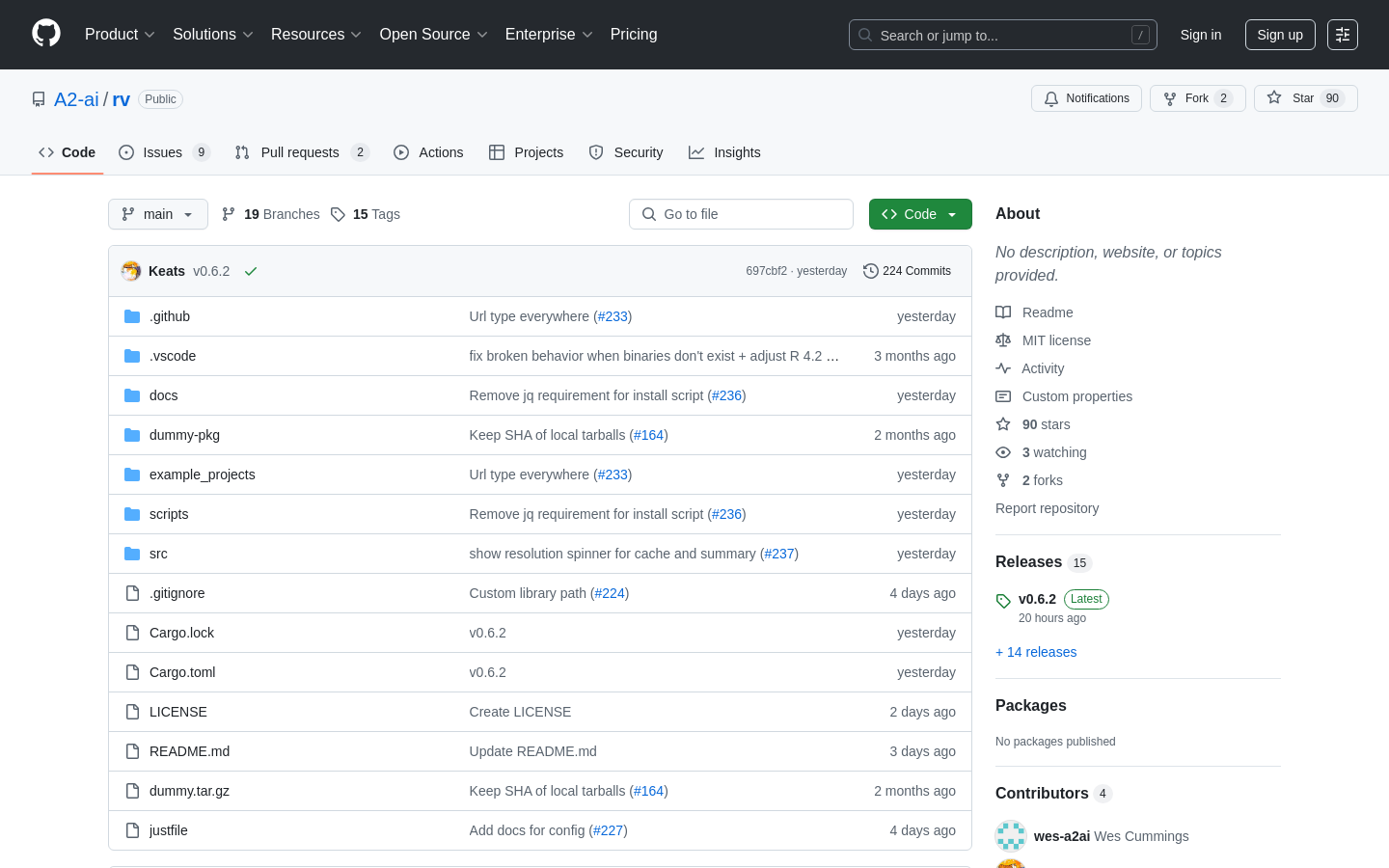Open the Cargo.toml file
This screenshot has height=868, width=1389.
[x=182, y=672]
